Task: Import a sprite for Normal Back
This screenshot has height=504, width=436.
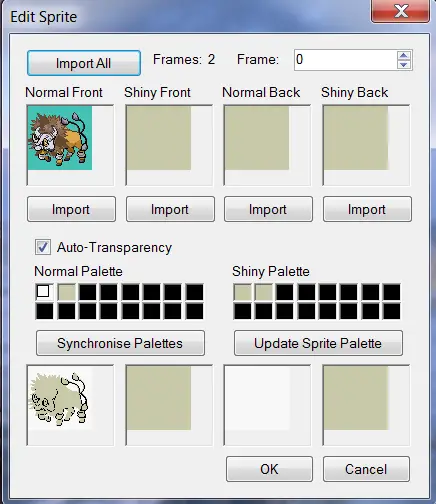Action: pyautogui.click(x=268, y=209)
